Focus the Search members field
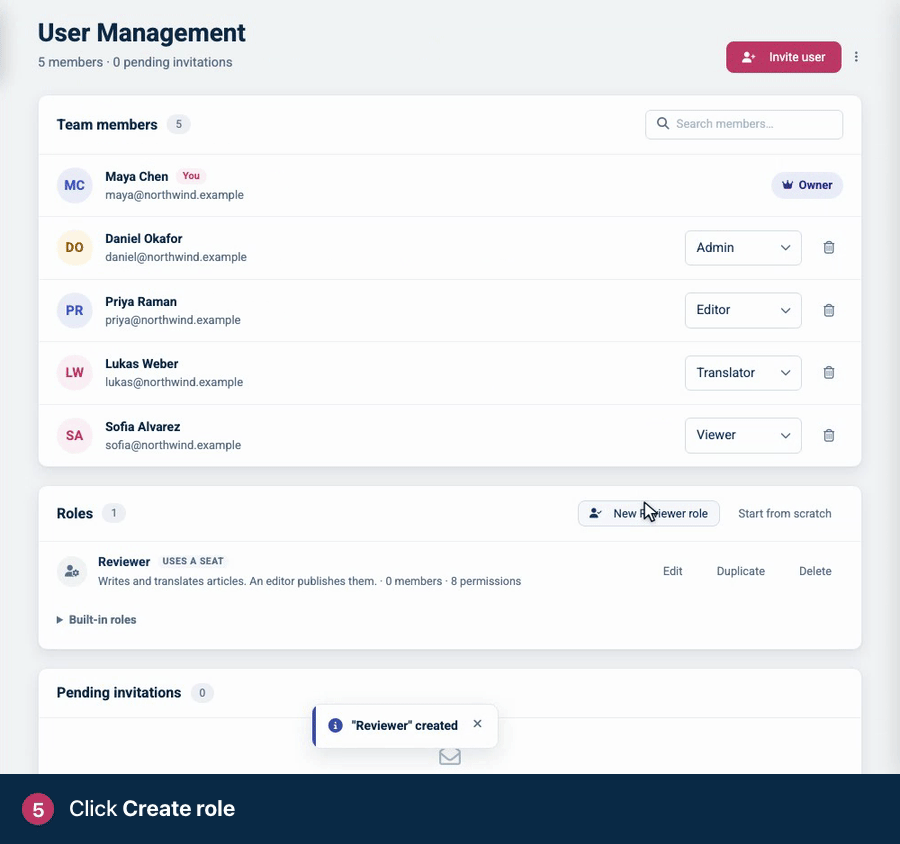The width and height of the screenshot is (900, 844). (x=744, y=124)
